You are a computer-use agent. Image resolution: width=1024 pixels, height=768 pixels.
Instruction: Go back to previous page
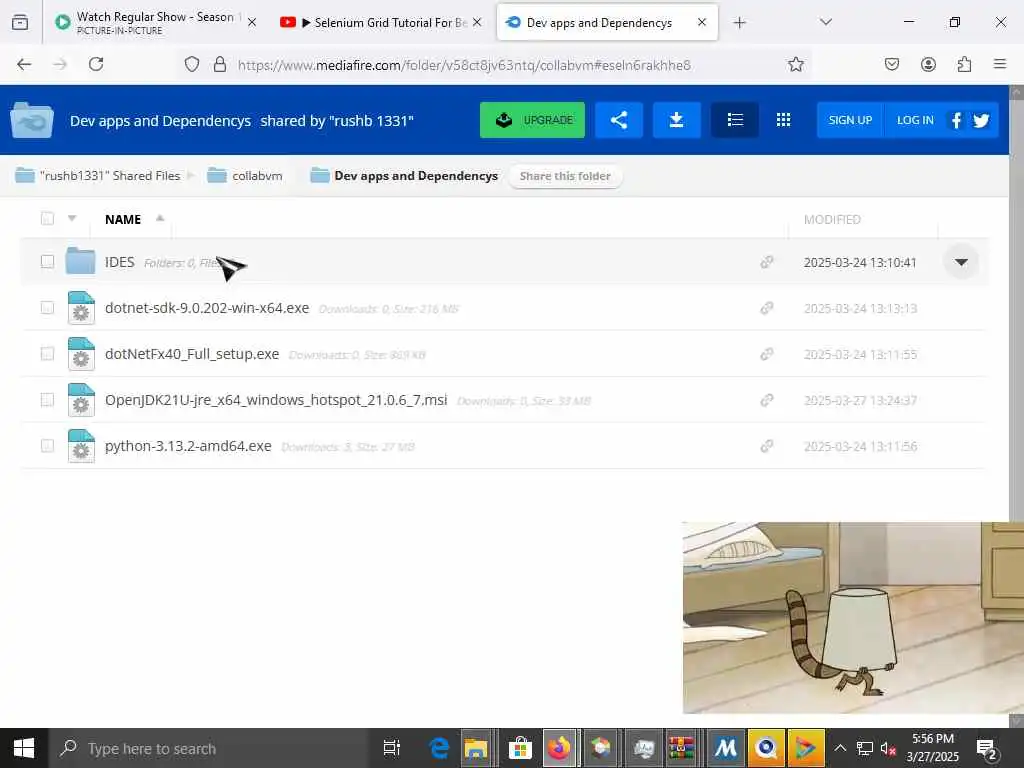pyautogui.click(x=24, y=64)
